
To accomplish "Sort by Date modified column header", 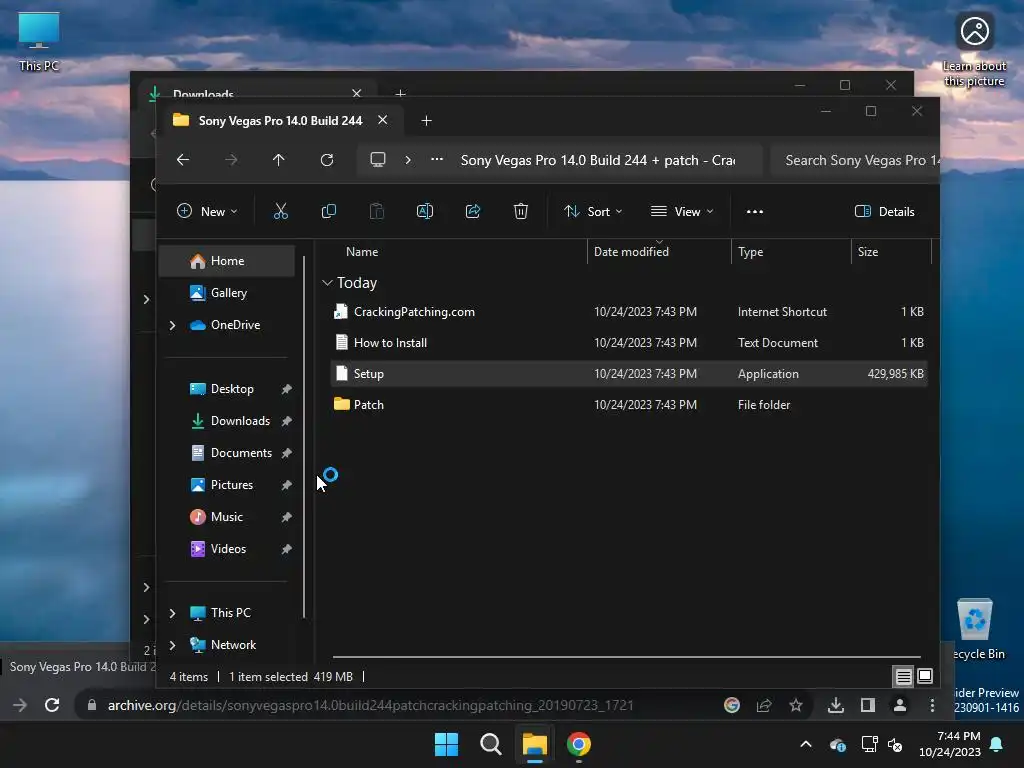I will tap(631, 252).
